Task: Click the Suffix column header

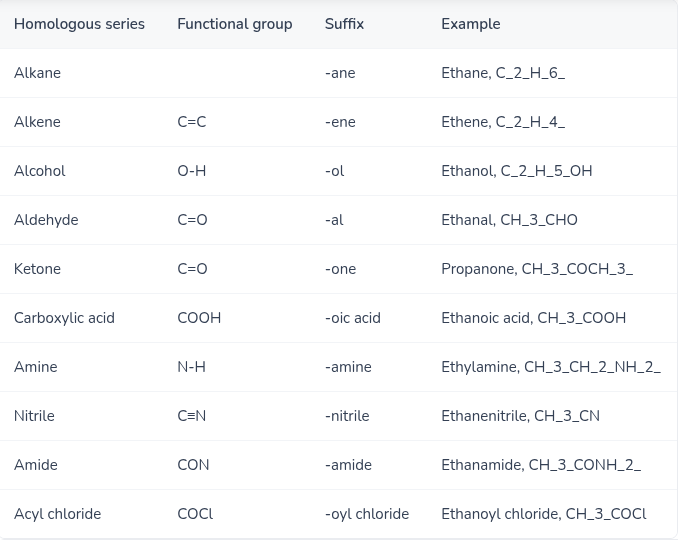Action: coord(345,24)
